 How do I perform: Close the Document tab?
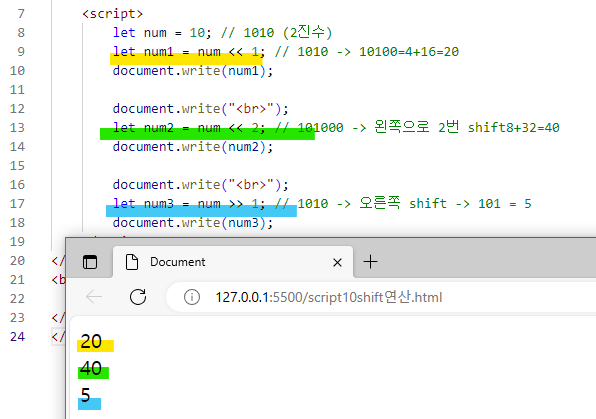(x=337, y=262)
